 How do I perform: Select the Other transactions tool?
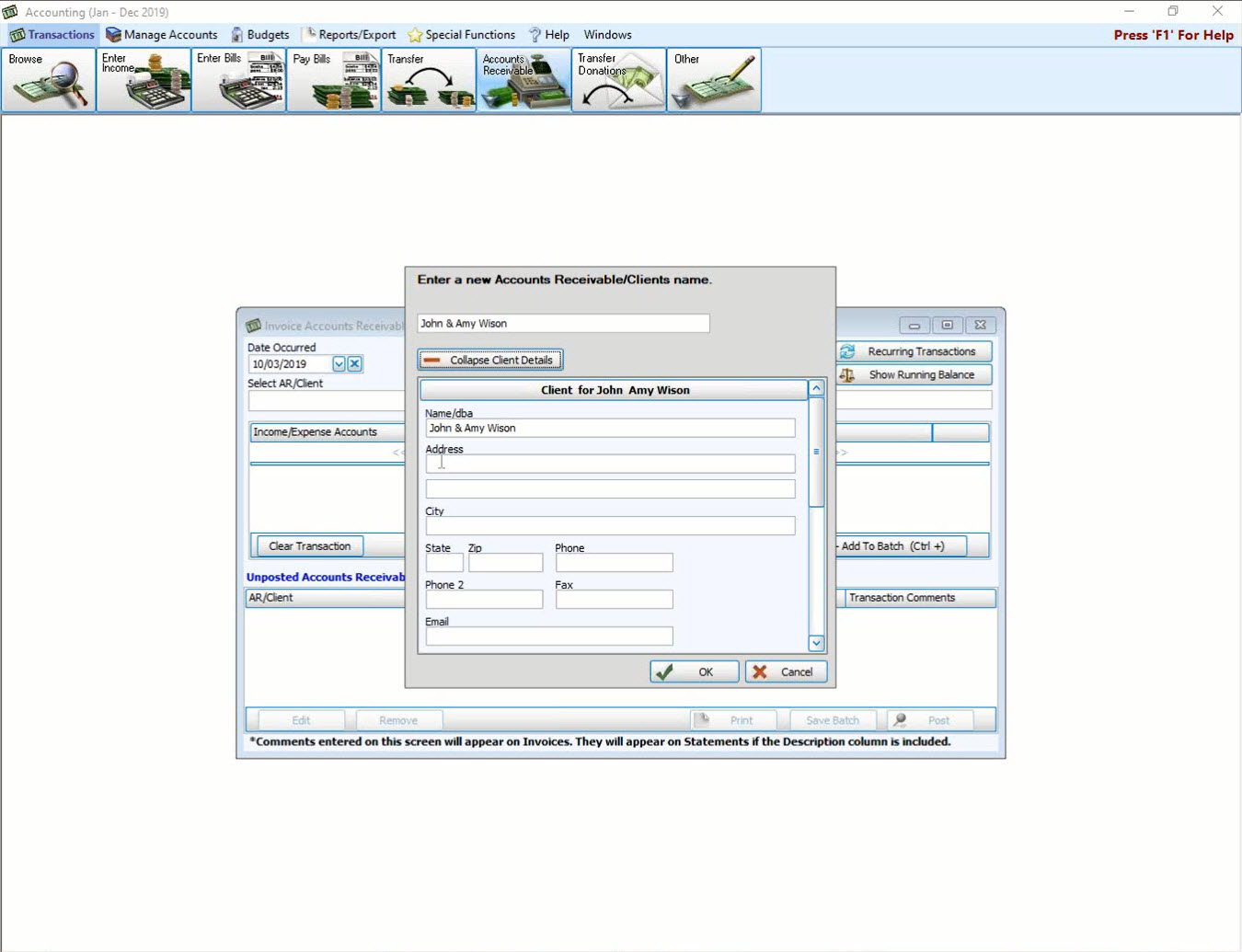coord(713,79)
